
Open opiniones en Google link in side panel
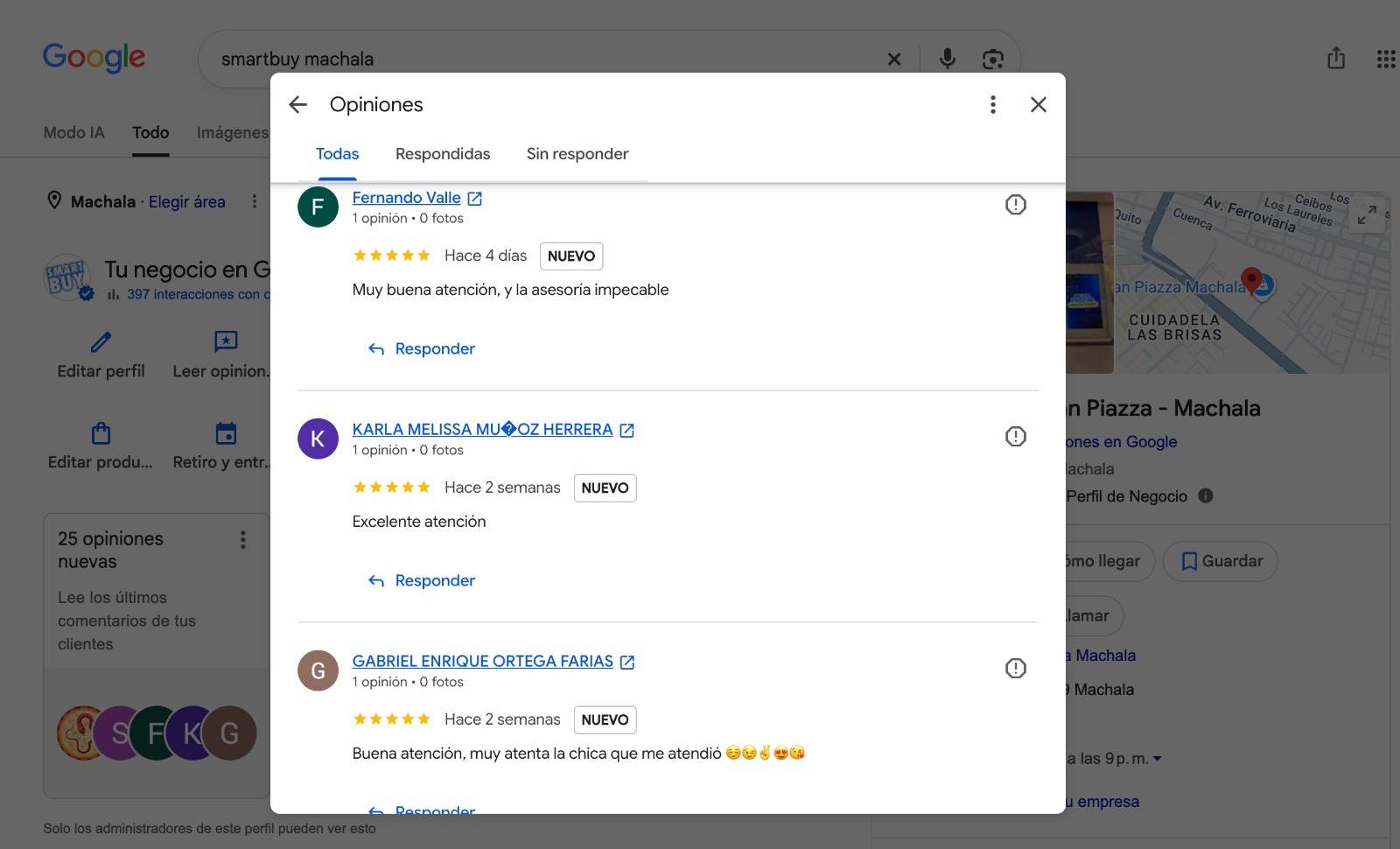1122,442
